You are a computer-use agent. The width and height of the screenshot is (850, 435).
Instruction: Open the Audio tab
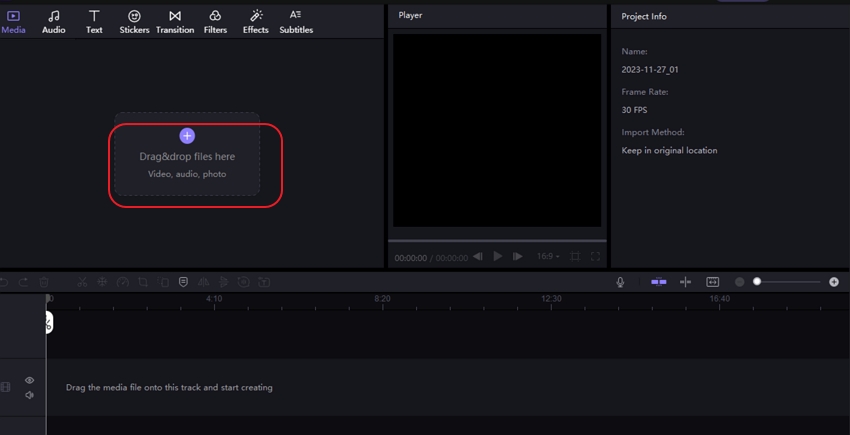pyautogui.click(x=54, y=22)
